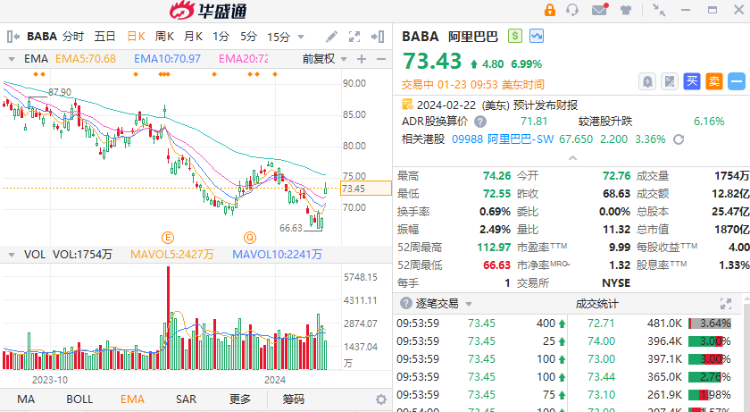Click the EMA5:70.68 legend
This screenshot has height=412, width=750.
pos(86,59)
